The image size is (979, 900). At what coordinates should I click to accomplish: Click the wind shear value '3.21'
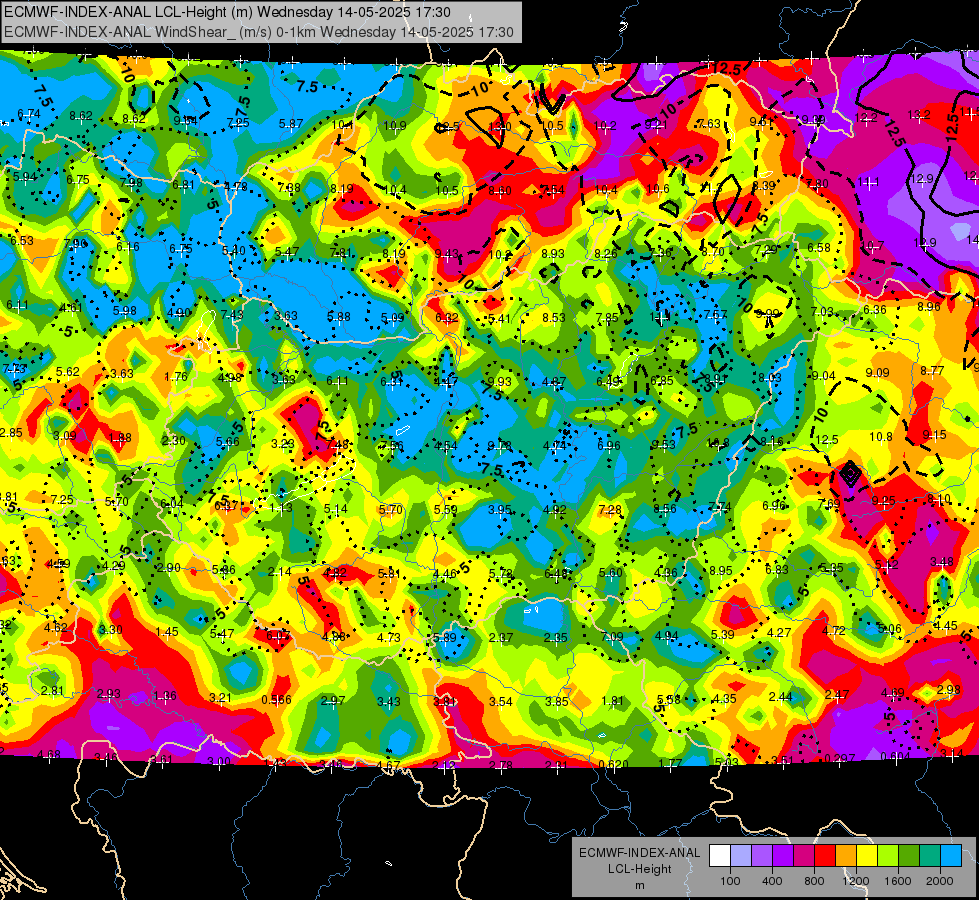(220, 698)
